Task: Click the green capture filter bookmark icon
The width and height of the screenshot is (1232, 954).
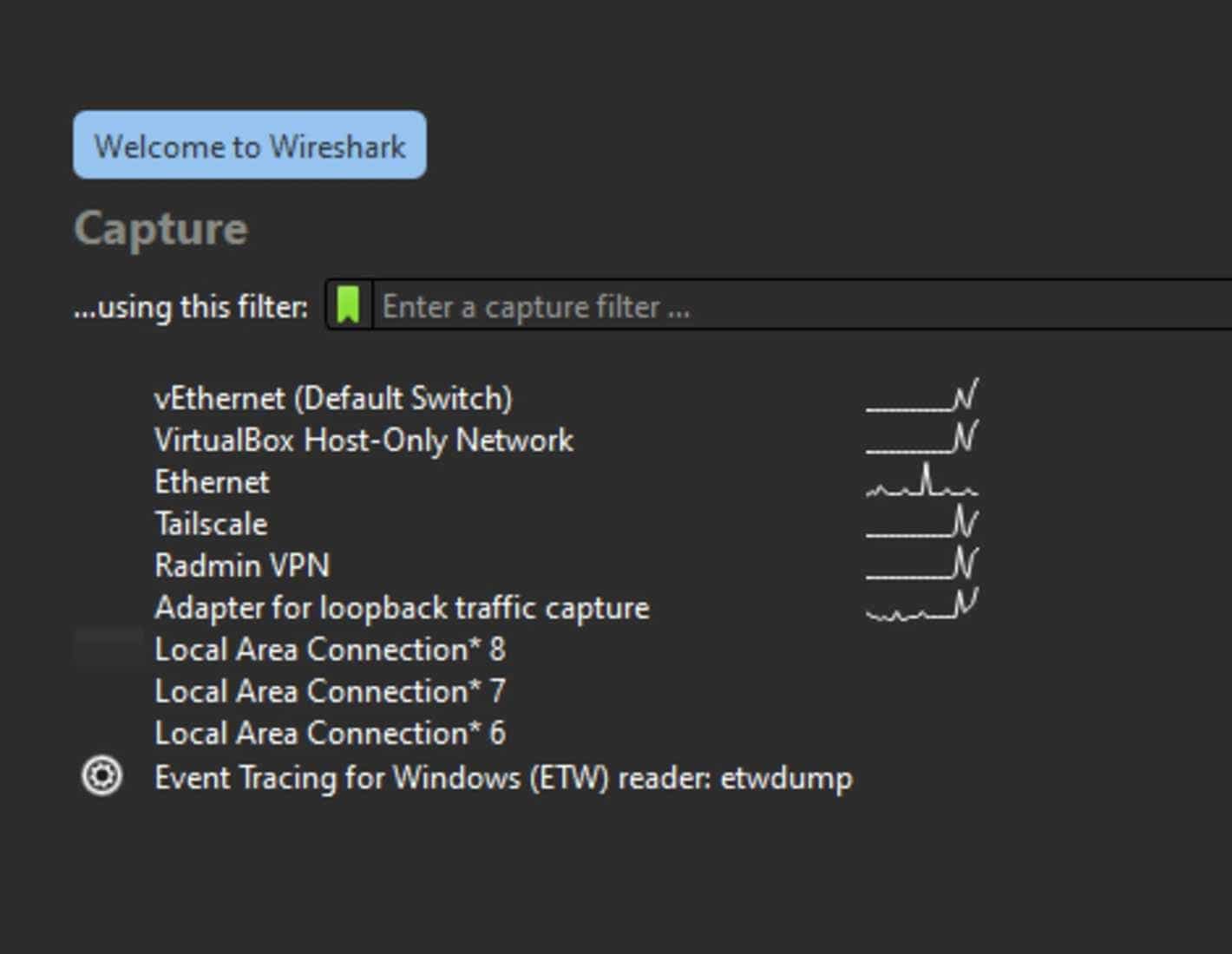Action: click(x=349, y=305)
